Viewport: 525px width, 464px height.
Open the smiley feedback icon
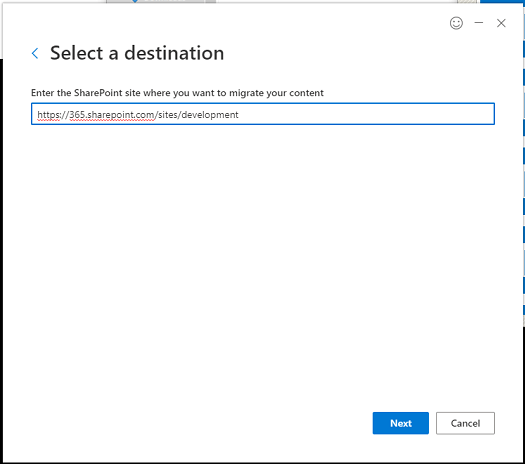[456, 23]
